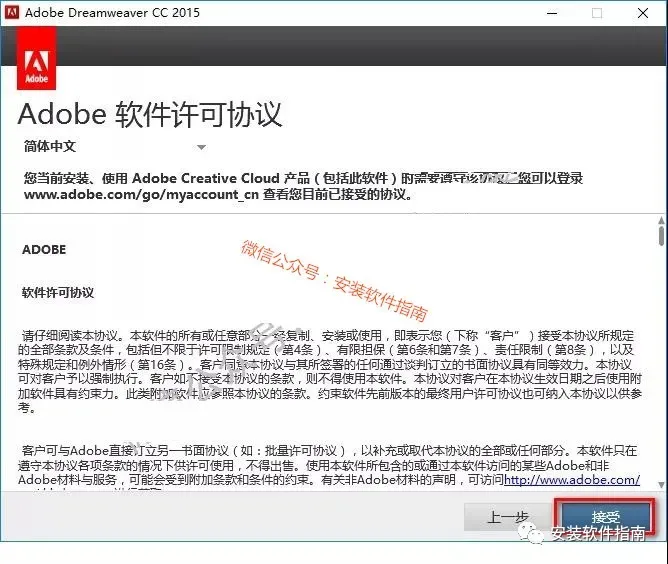Click the scrollbar up arrow
Screen dimensions: 668x564
661,220
